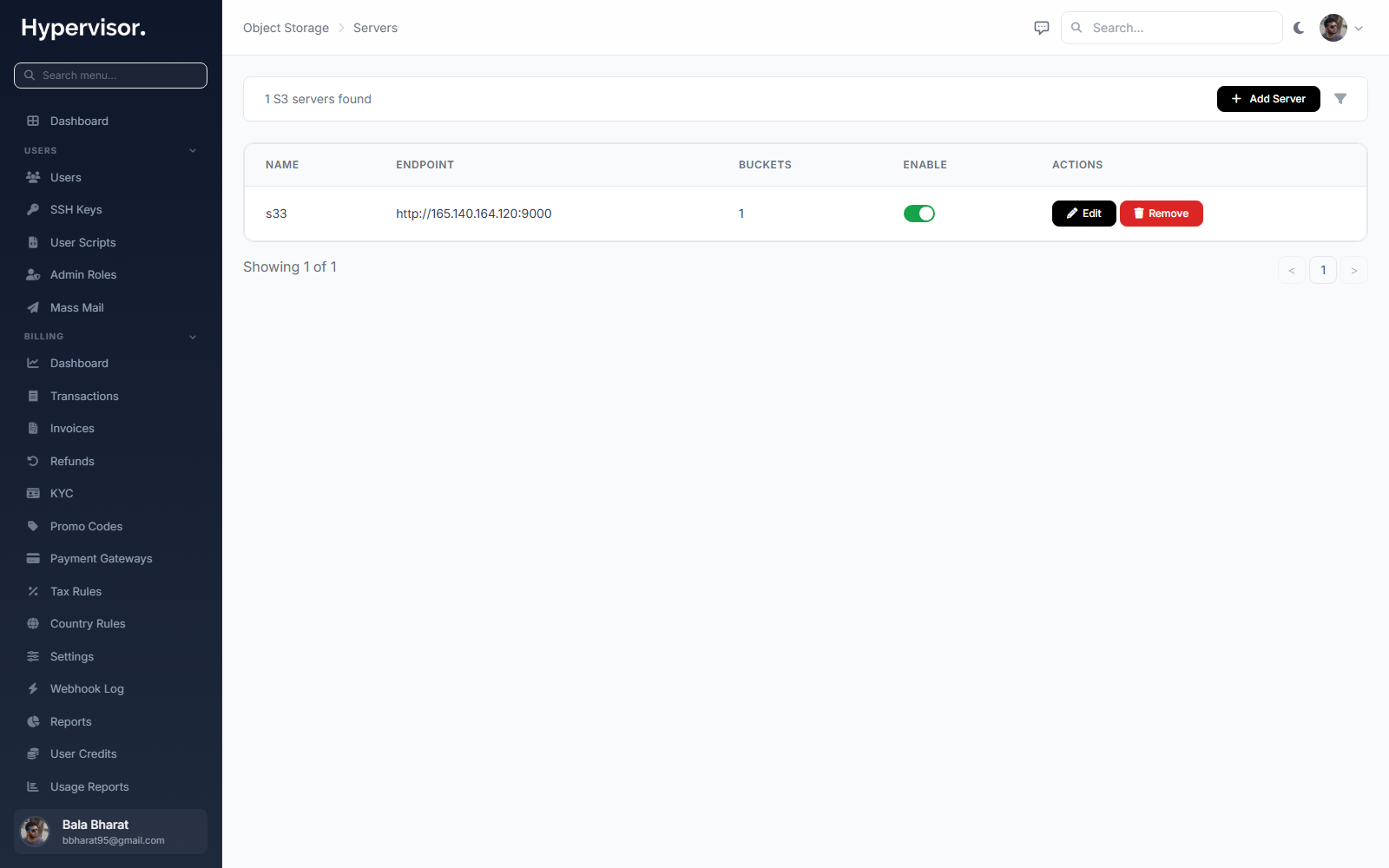Viewport: 1389px width, 868px height.
Task: Open the filter funnel icon
Action: click(1340, 99)
